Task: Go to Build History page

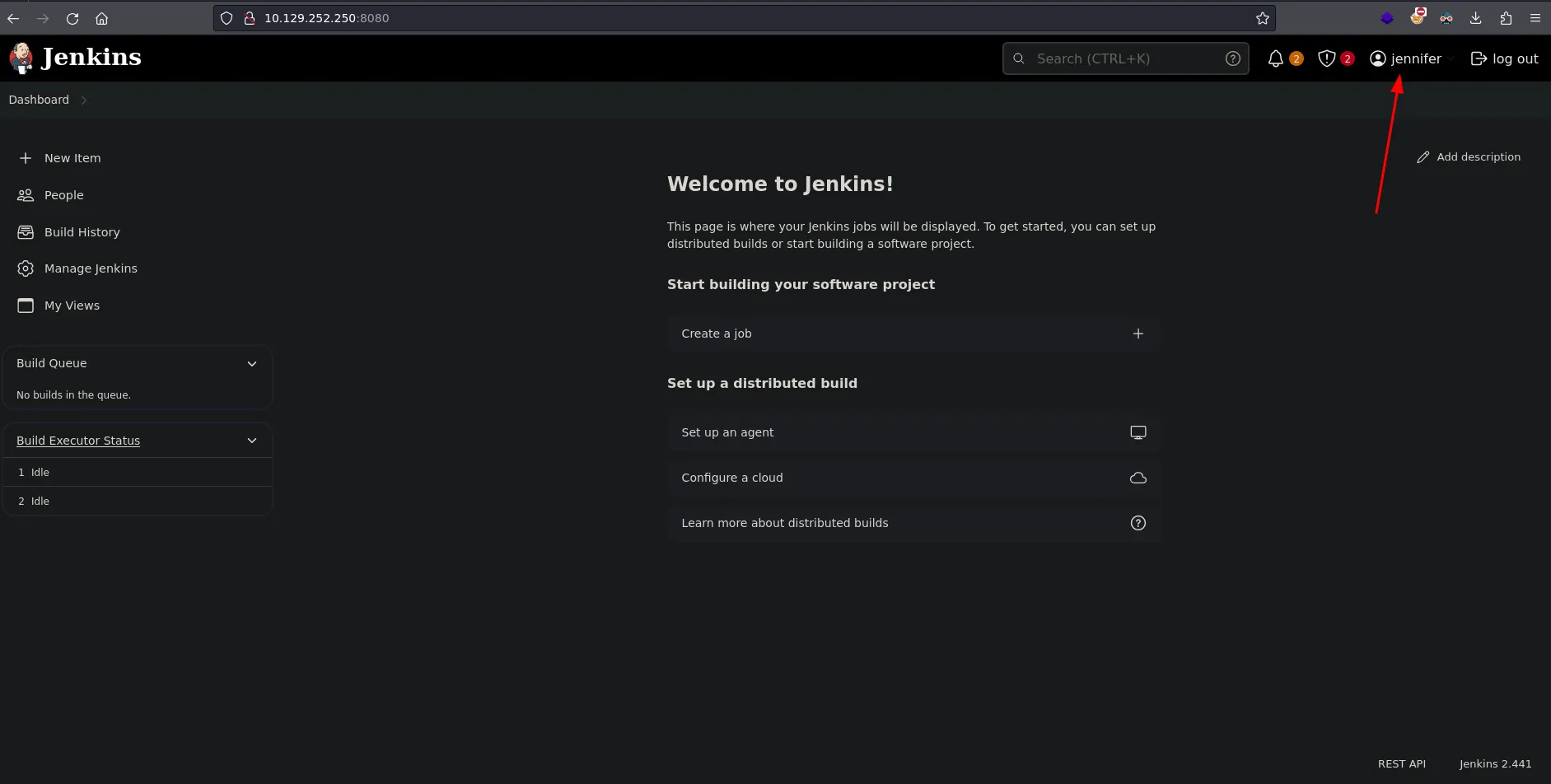Action: pyautogui.click(x=82, y=232)
